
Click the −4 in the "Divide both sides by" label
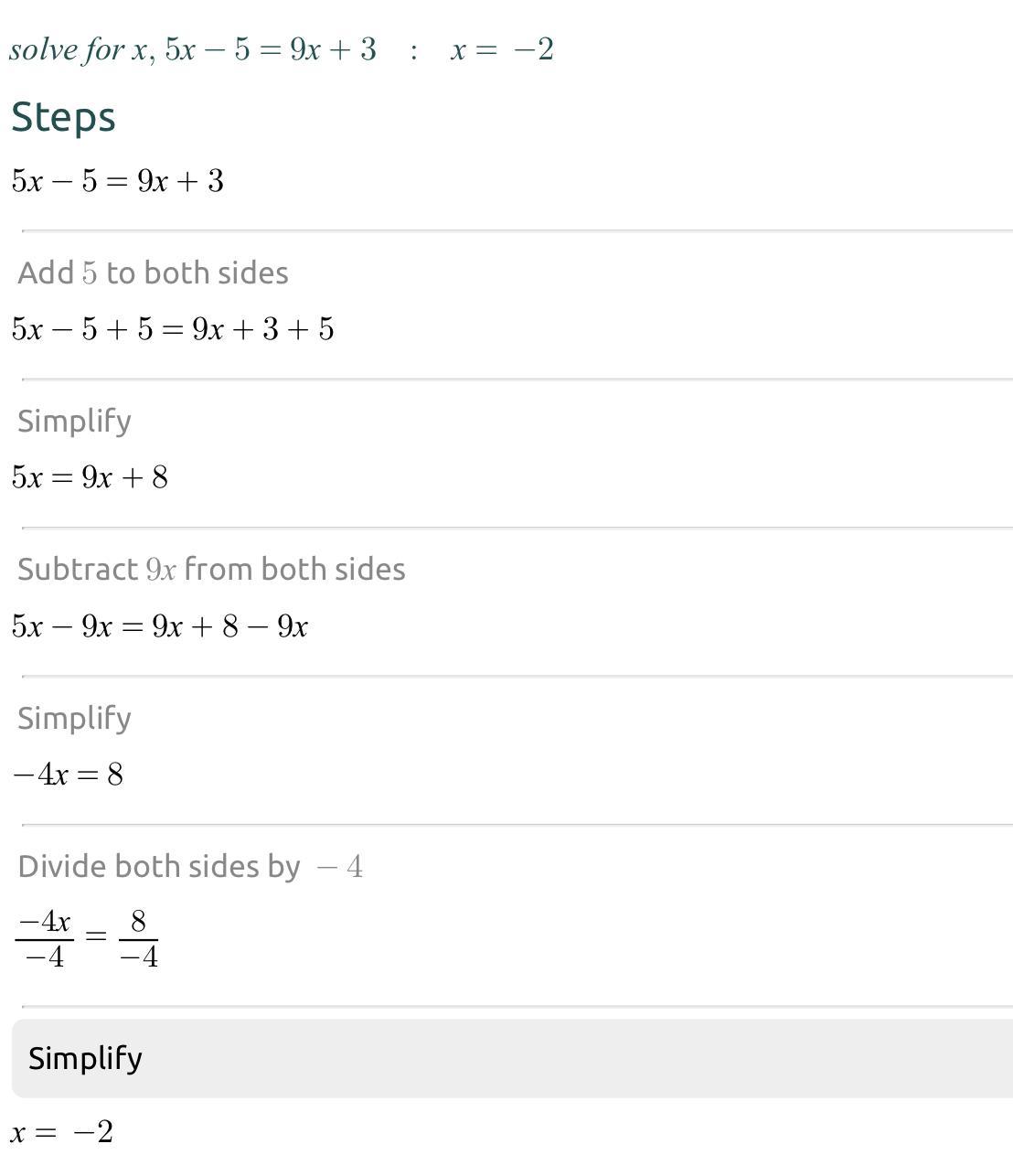(339, 866)
